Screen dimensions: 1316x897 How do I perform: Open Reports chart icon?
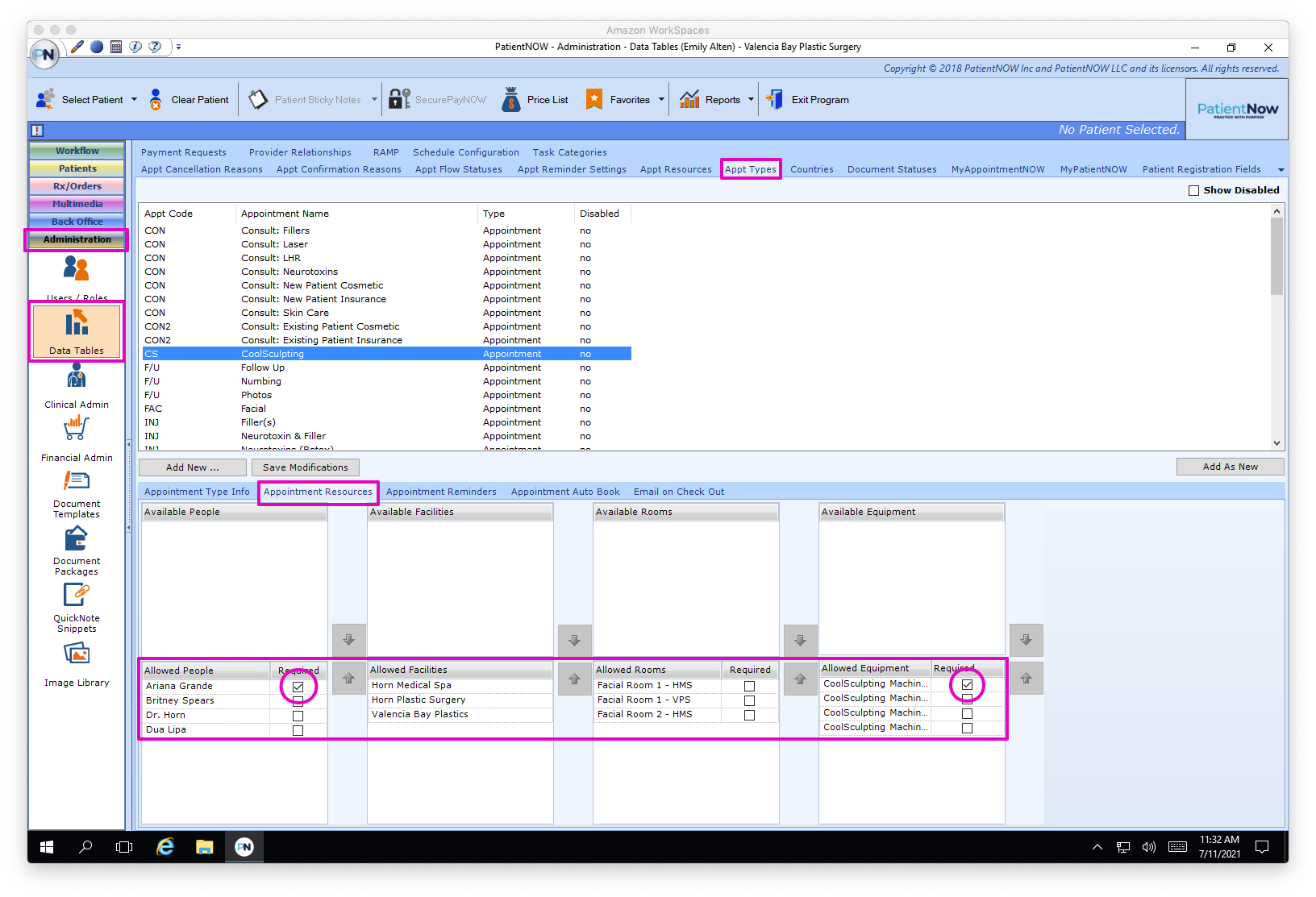click(689, 99)
